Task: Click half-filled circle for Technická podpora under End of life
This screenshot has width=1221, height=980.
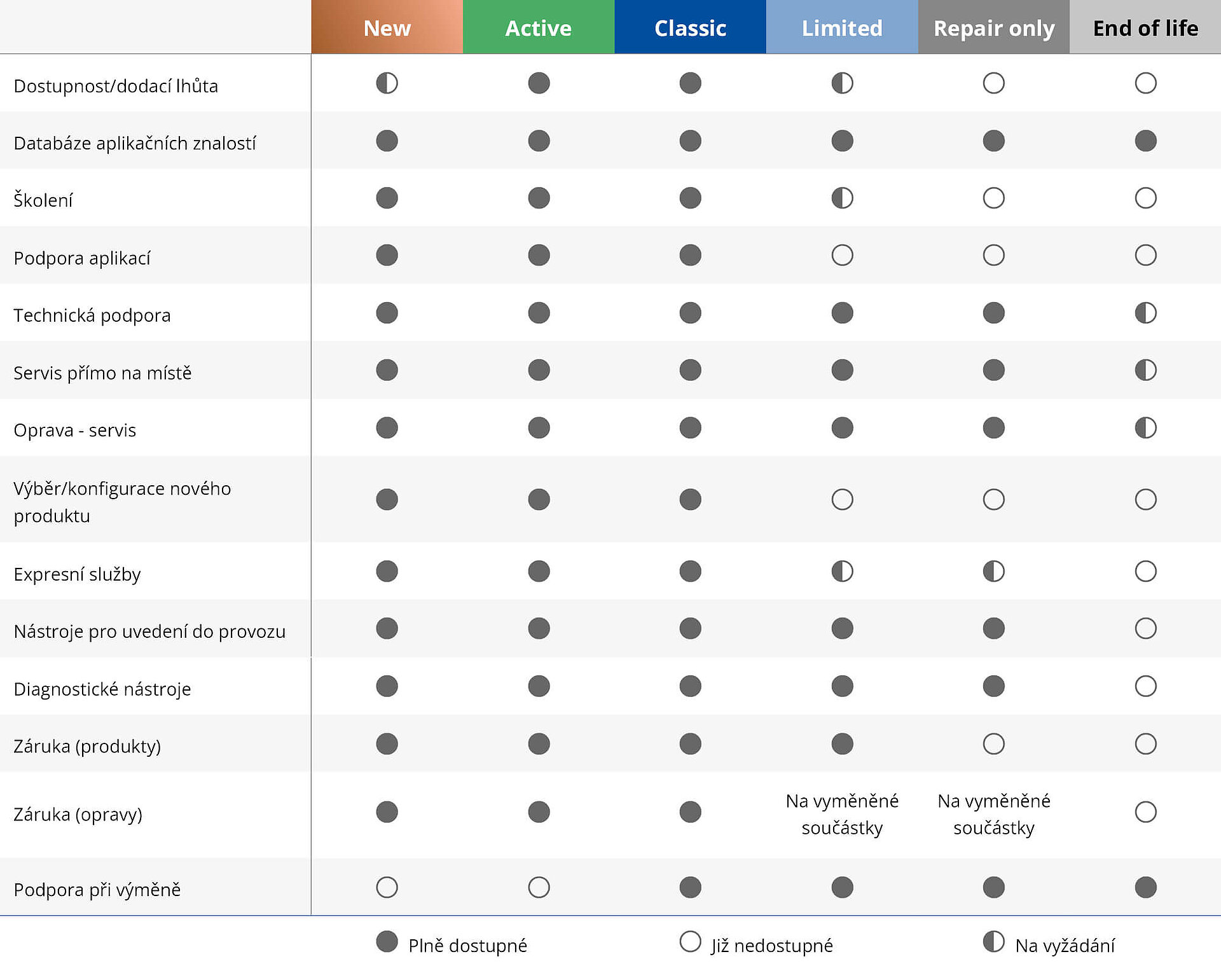Action: tap(1145, 313)
